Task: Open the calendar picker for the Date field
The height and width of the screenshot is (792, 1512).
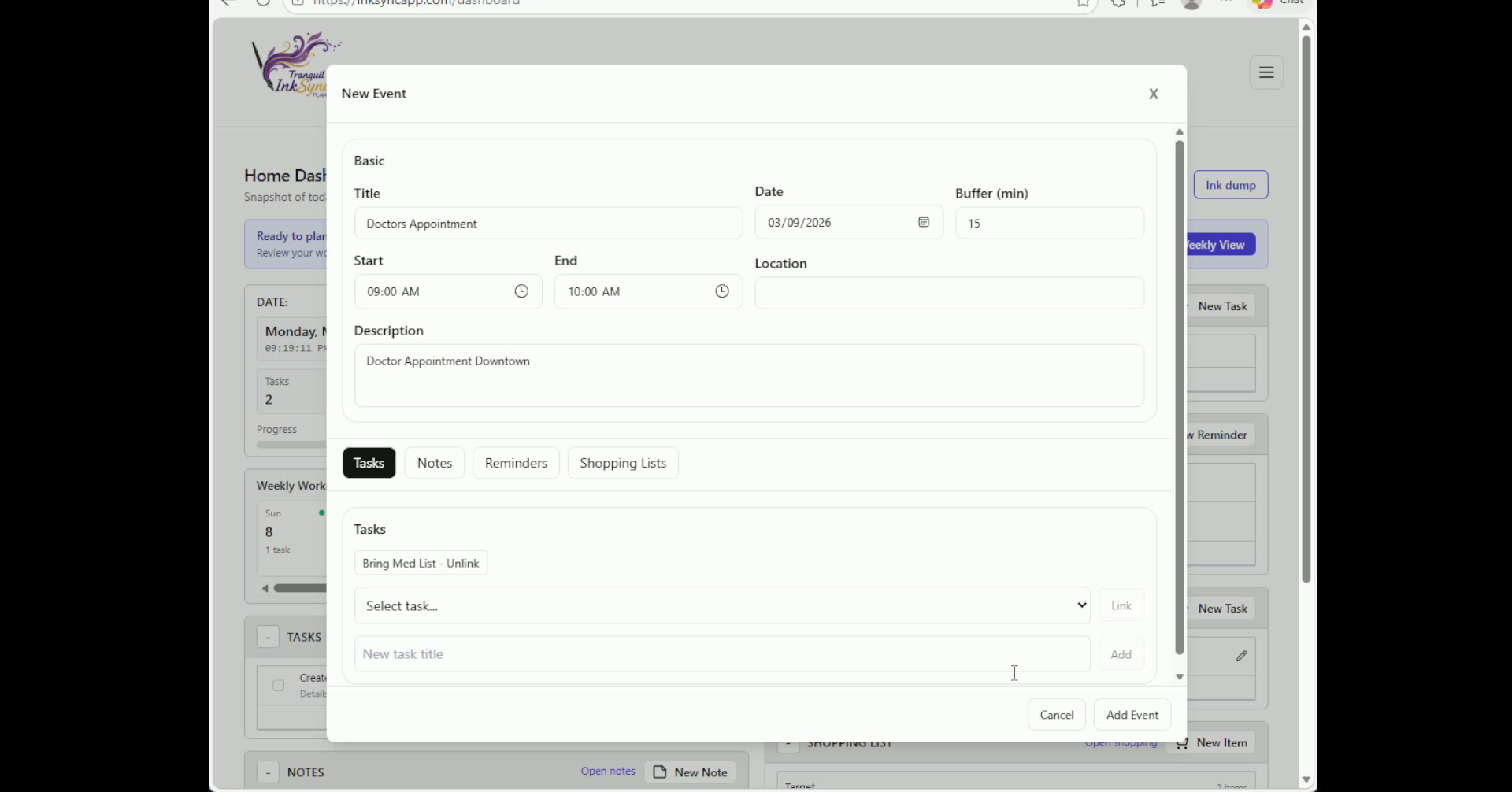Action: click(924, 222)
